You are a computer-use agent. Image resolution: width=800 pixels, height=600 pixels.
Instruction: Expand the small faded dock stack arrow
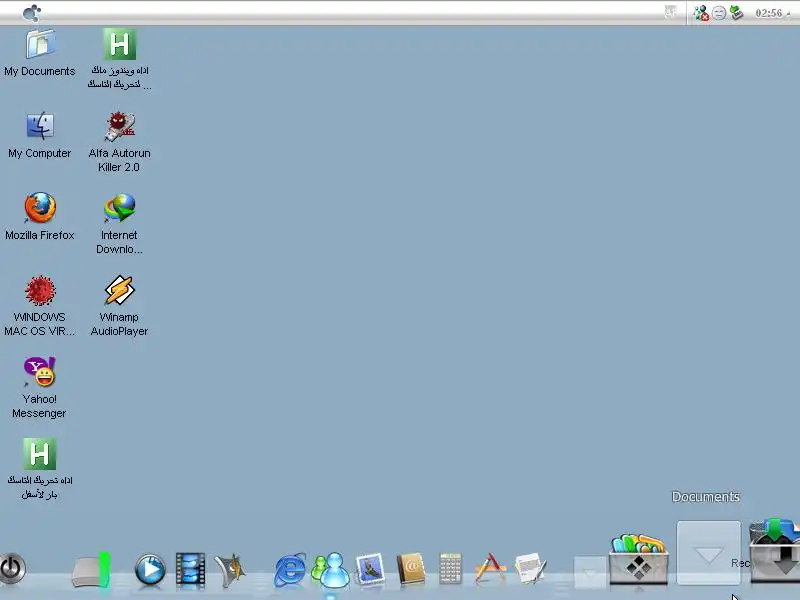tap(590, 572)
